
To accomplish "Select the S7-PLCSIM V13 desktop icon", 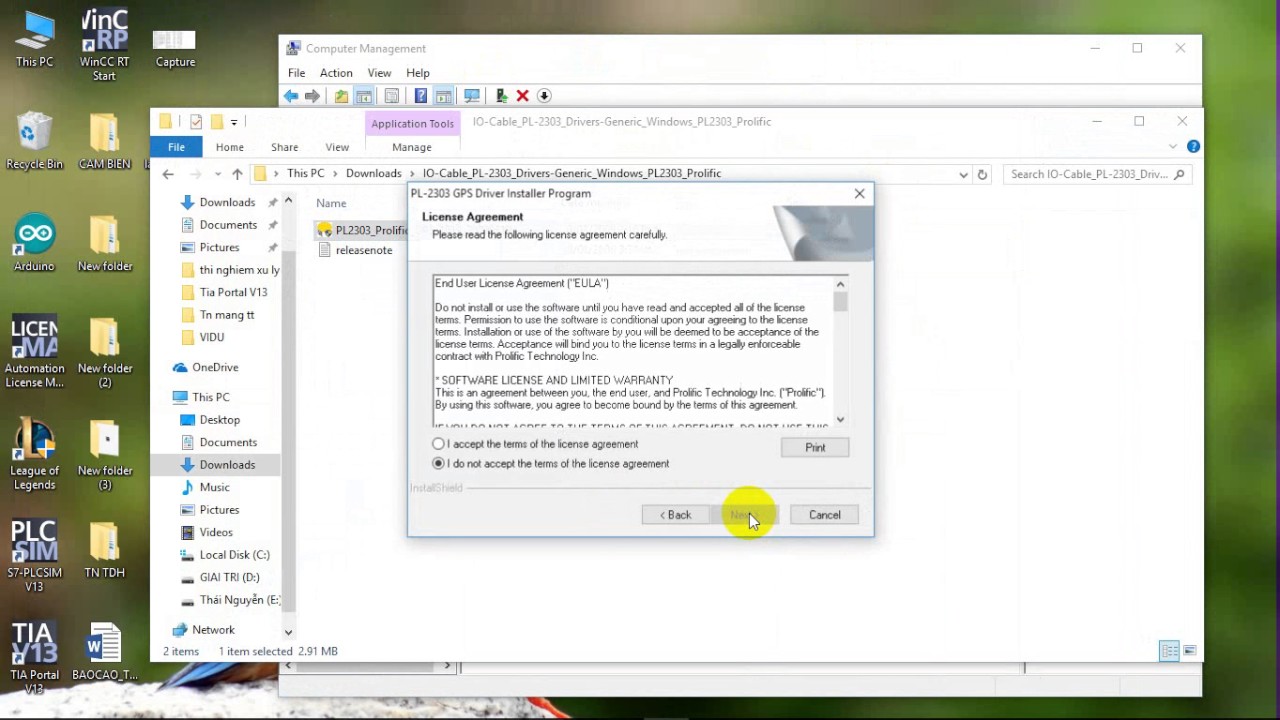I will pos(34,557).
